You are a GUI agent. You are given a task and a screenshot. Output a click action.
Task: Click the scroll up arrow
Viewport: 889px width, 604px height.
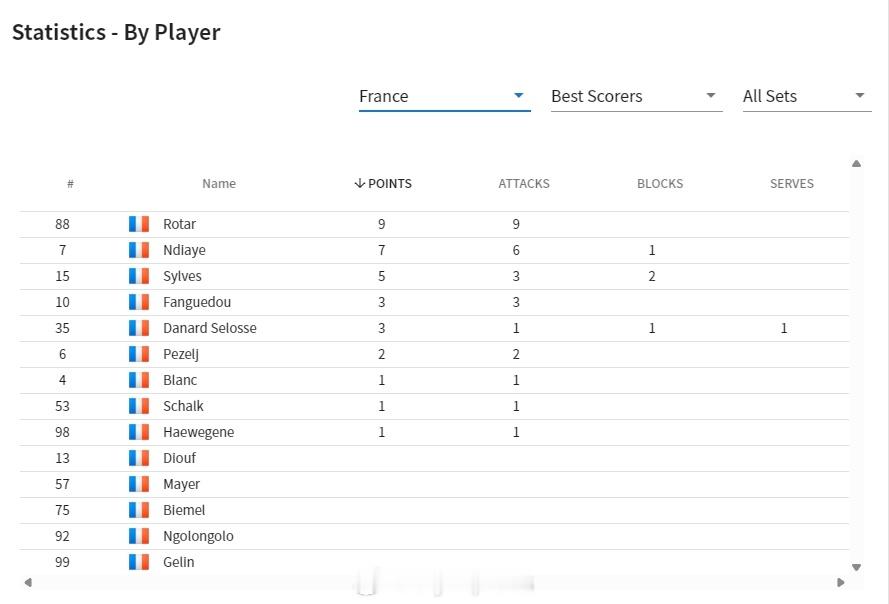856,163
